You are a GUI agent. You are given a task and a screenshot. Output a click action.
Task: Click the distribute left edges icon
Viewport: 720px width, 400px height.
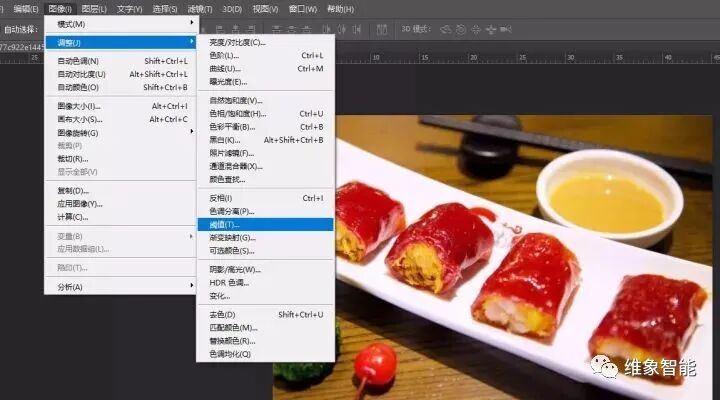click(326, 29)
